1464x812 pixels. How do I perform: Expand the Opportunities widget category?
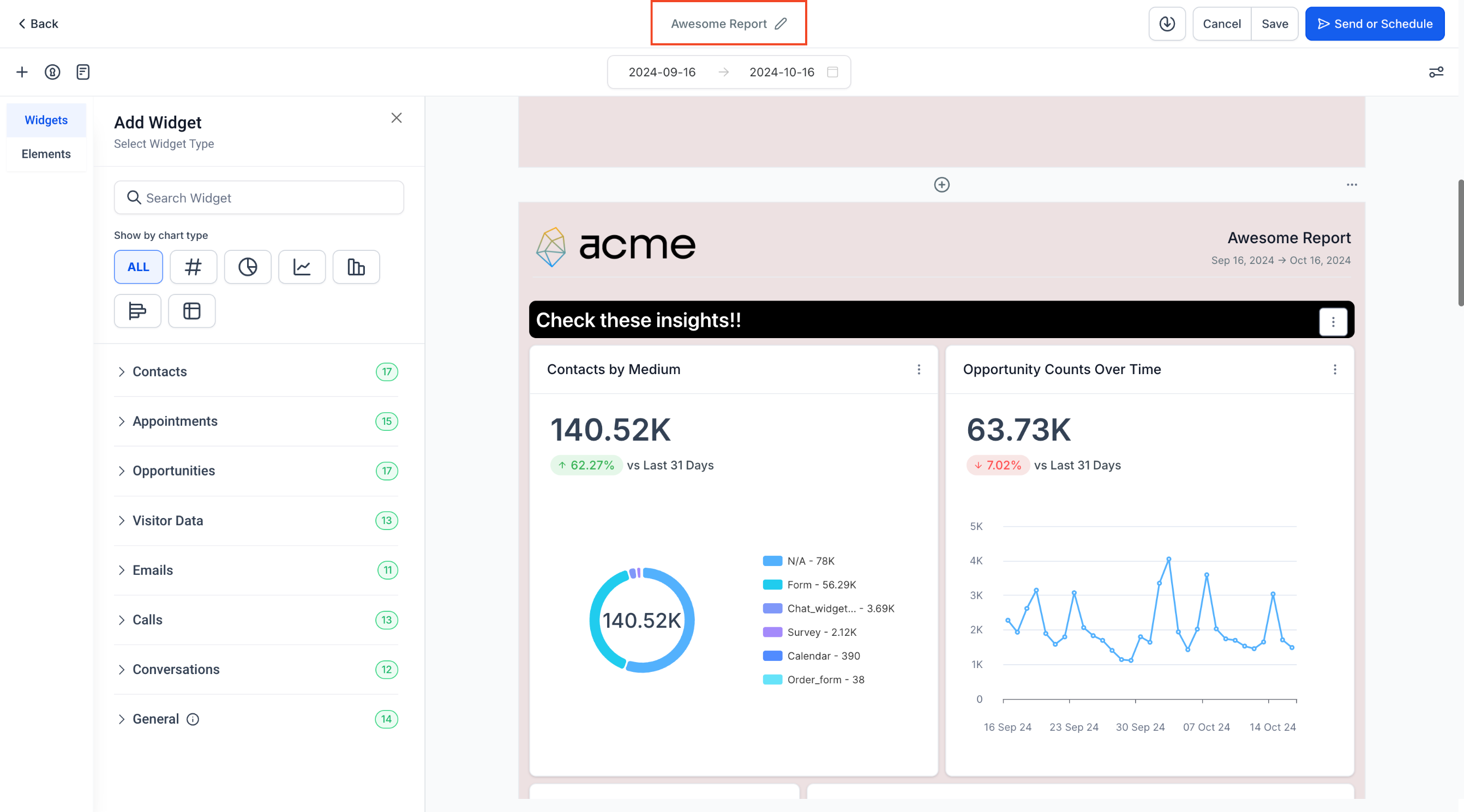173,471
